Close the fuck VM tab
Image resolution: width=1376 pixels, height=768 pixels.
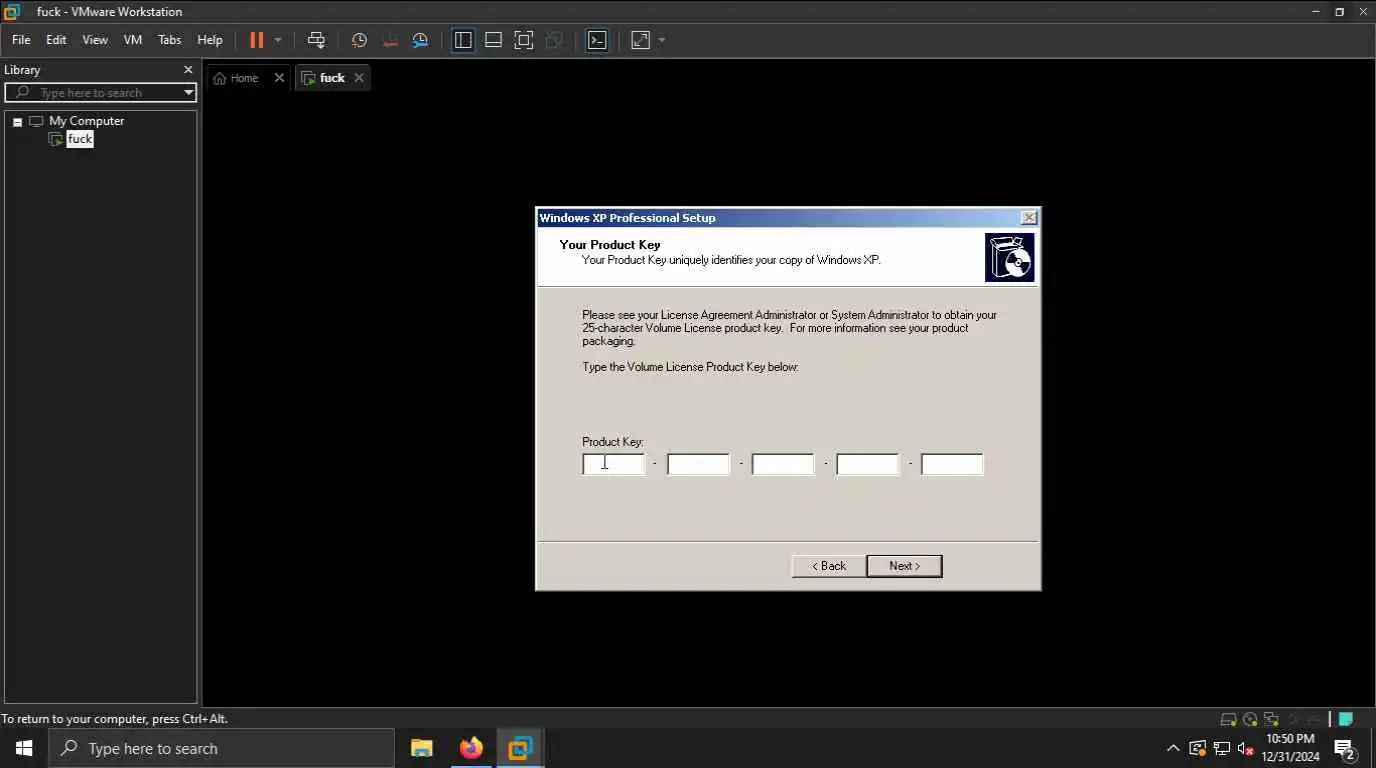[360, 78]
